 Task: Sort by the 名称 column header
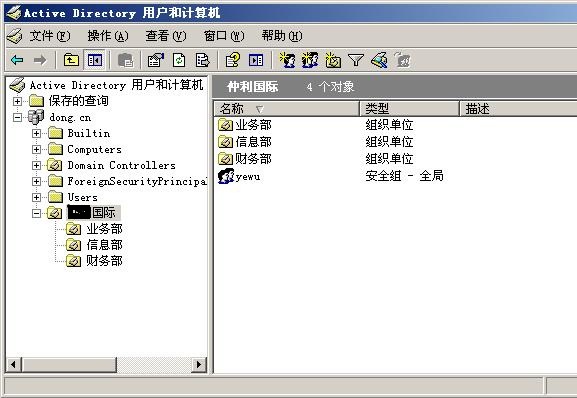[x=286, y=109]
